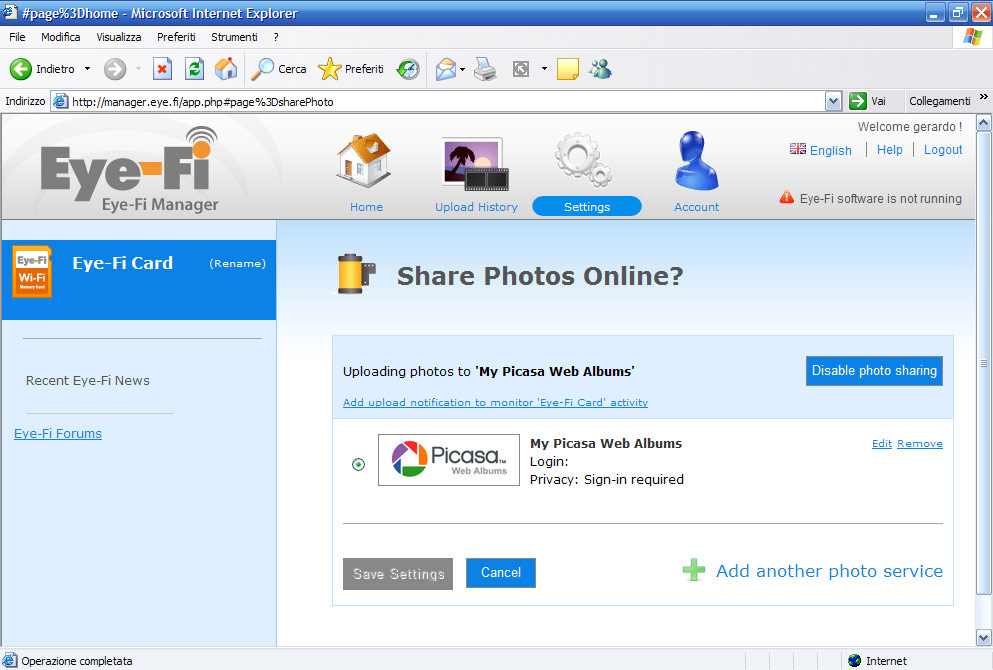Open Cerca search magnifier
This screenshot has height=670, width=993.
tap(262, 69)
